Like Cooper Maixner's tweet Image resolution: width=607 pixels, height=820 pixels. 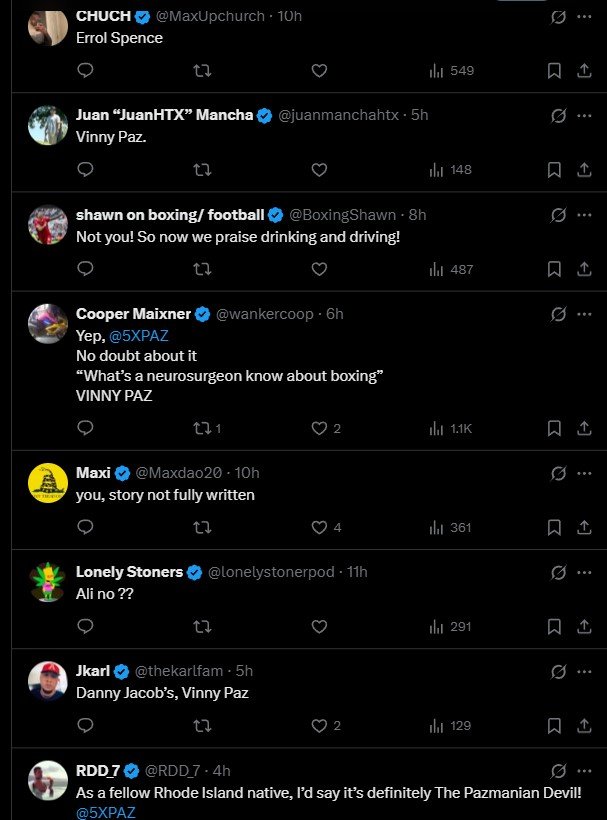pyautogui.click(x=319, y=428)
